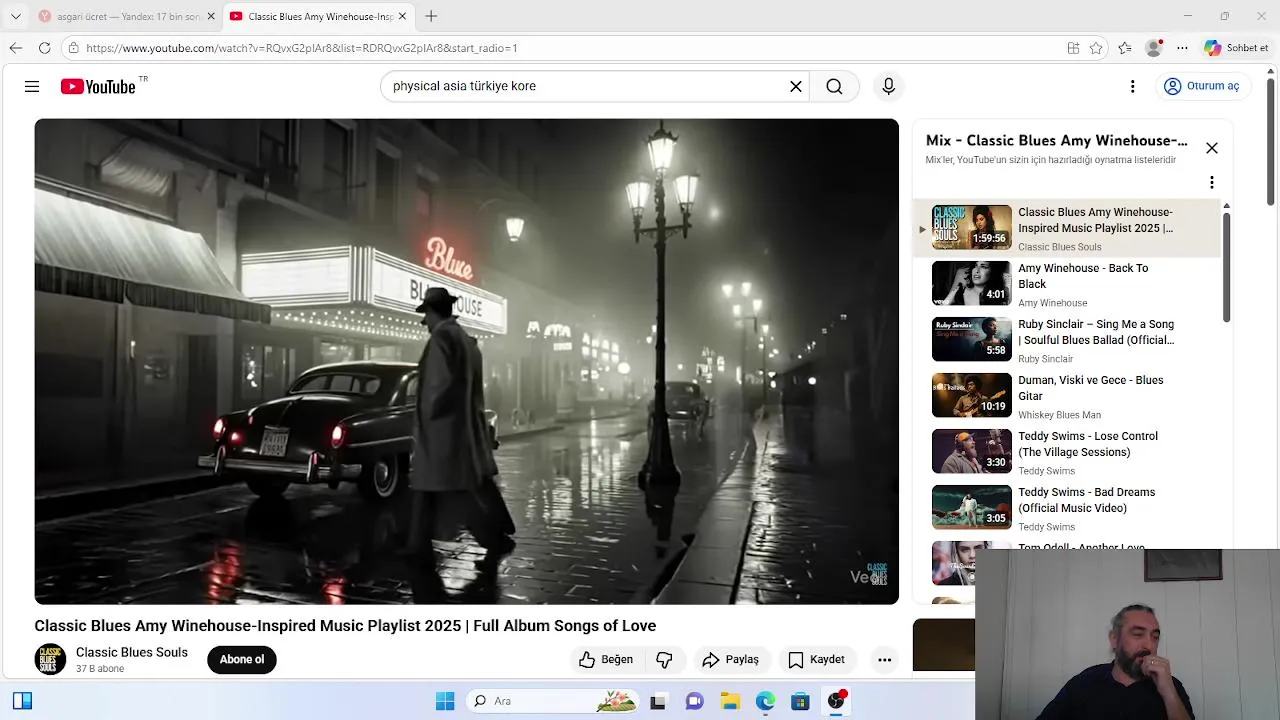Go back with the browser arrow
This screenshot has width=1280, height=720.
(16, 48)
